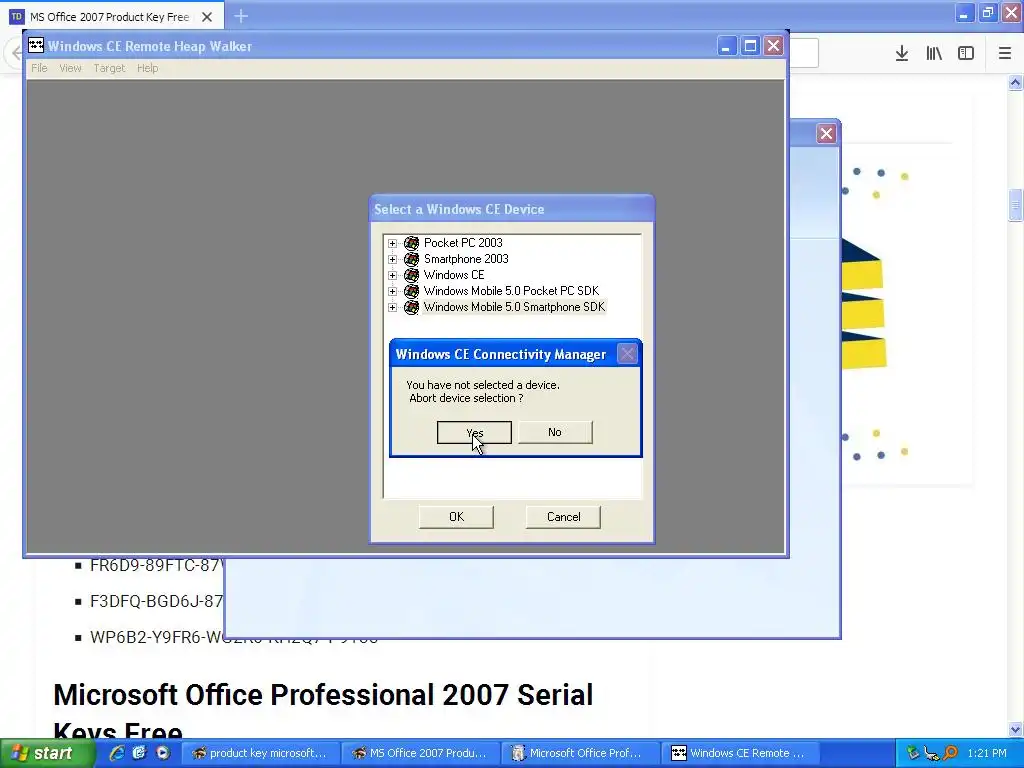This screenshot has height=768, width=1024.
Task: Open Help menu in Remote Heap Walker
Action: [148, 68]
